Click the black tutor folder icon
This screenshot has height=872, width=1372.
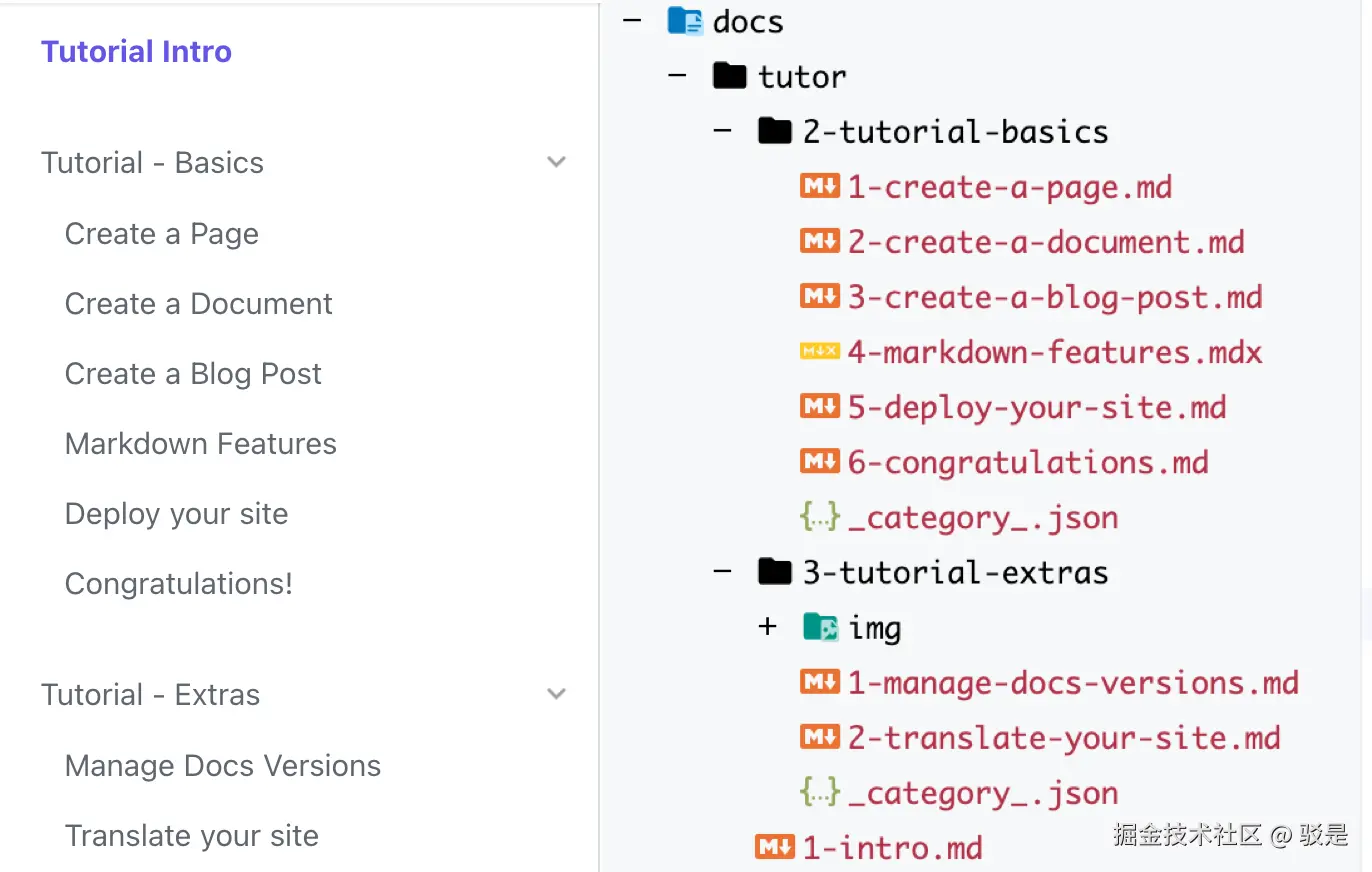(x=730, y=76)
